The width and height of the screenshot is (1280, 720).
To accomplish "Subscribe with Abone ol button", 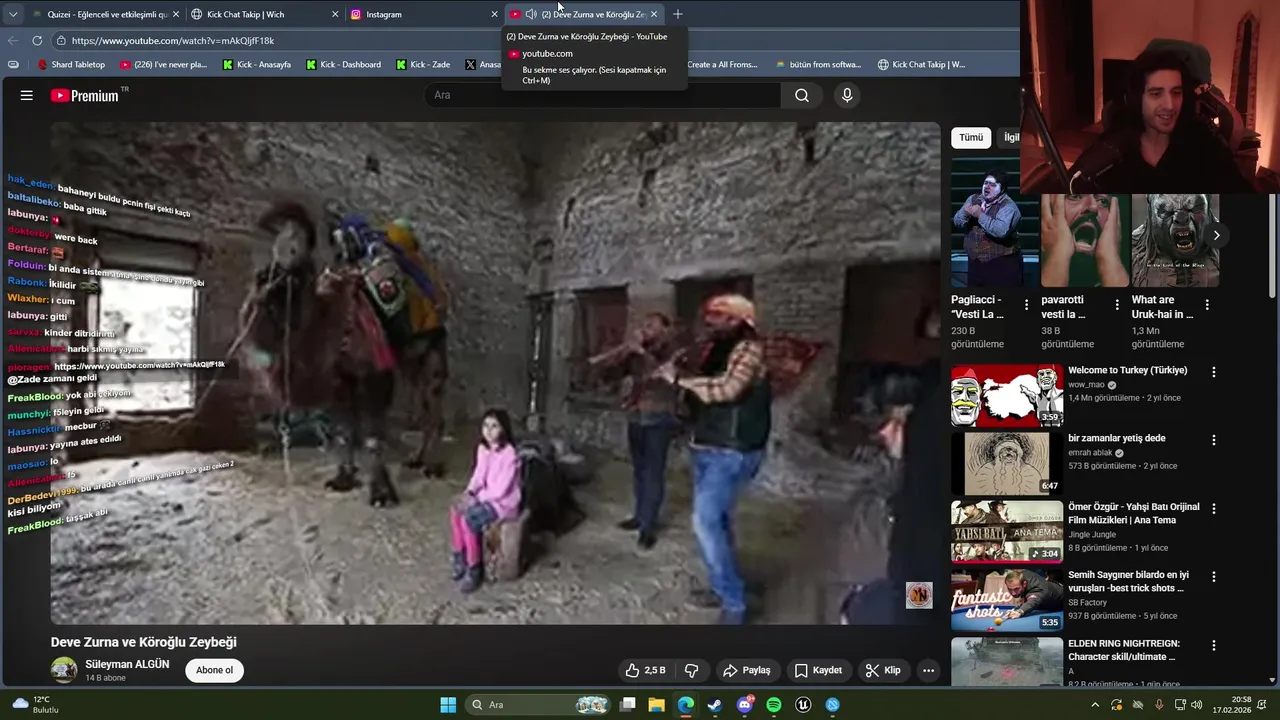I will click(214, 670).
